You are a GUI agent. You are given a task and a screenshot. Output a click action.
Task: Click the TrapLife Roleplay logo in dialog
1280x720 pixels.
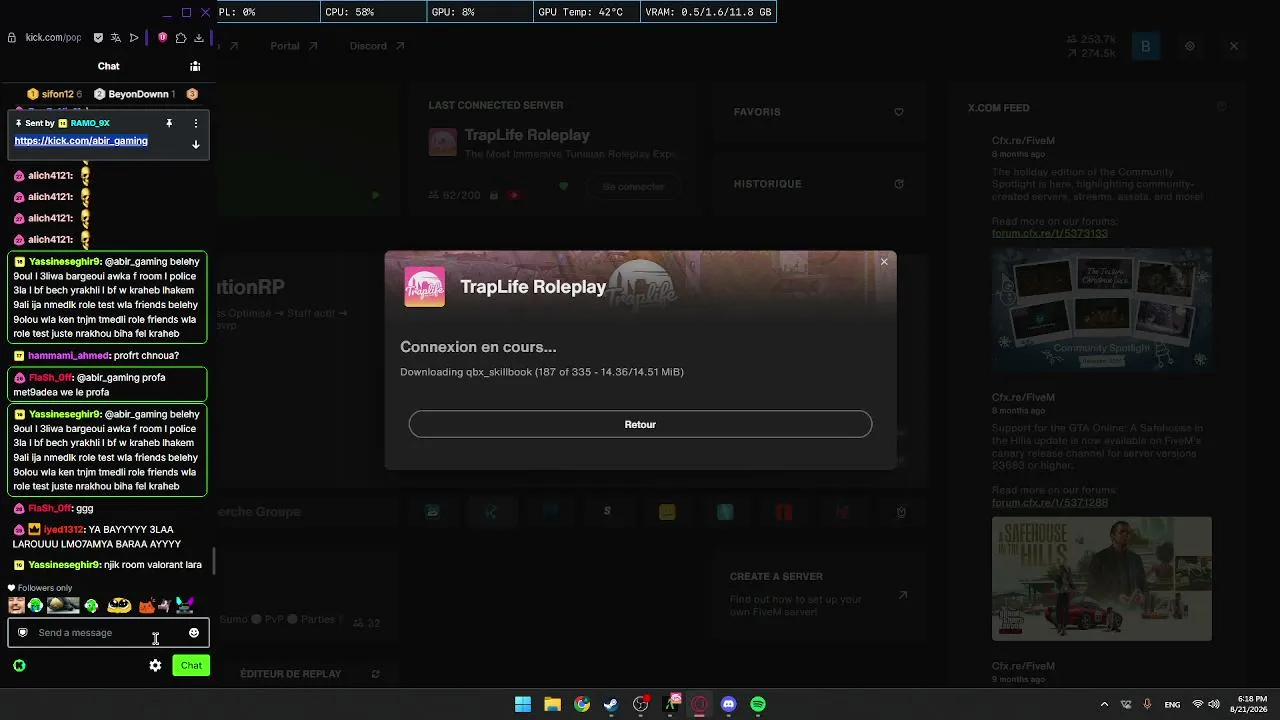[424, 287]
